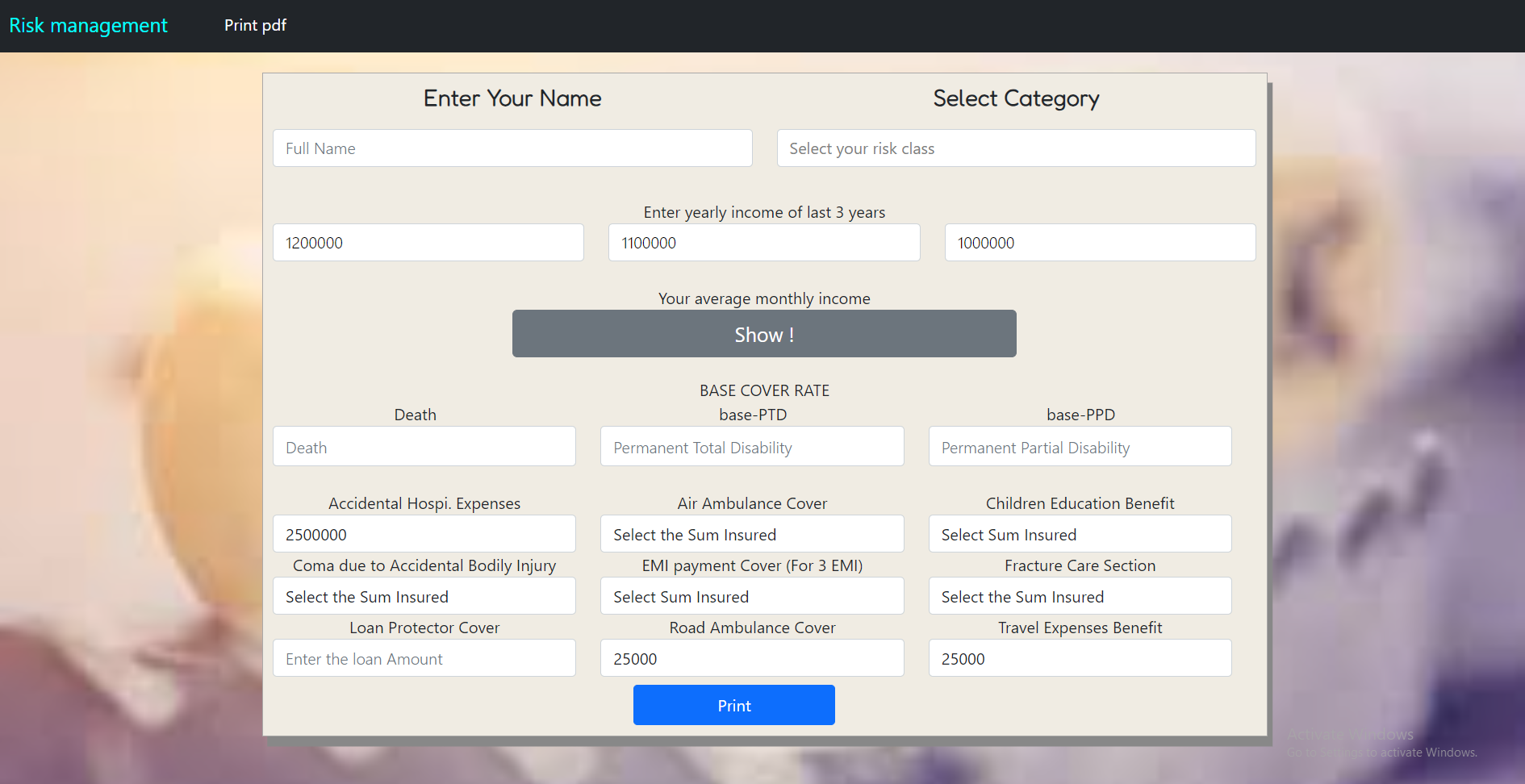1525x784 pixels.
Task: Expand Coma due to Accidental Bodily Injury dropdown
Action: click(424, 596)
